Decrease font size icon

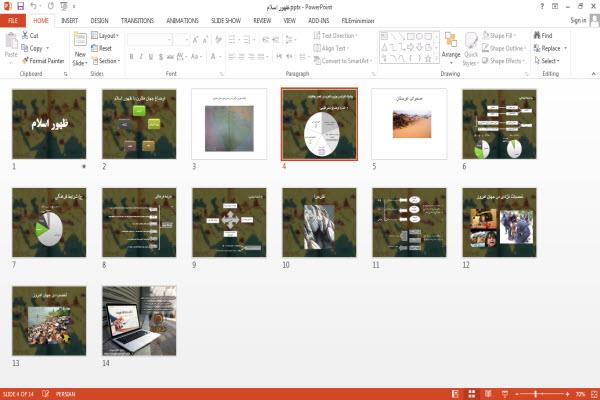coord(205,39)
